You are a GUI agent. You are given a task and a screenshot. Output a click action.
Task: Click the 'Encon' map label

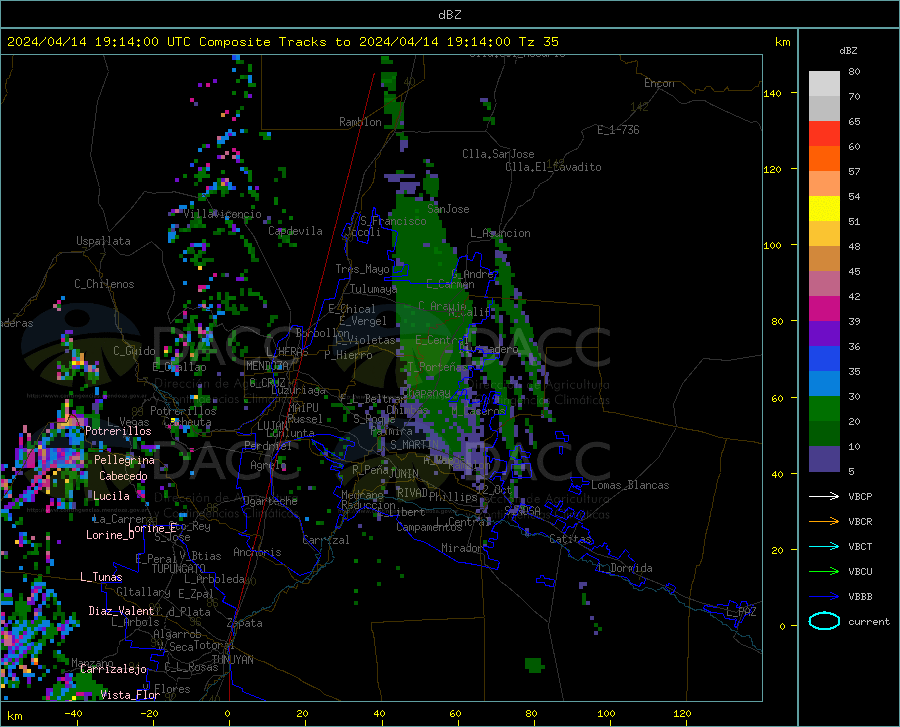click(659, 83)
